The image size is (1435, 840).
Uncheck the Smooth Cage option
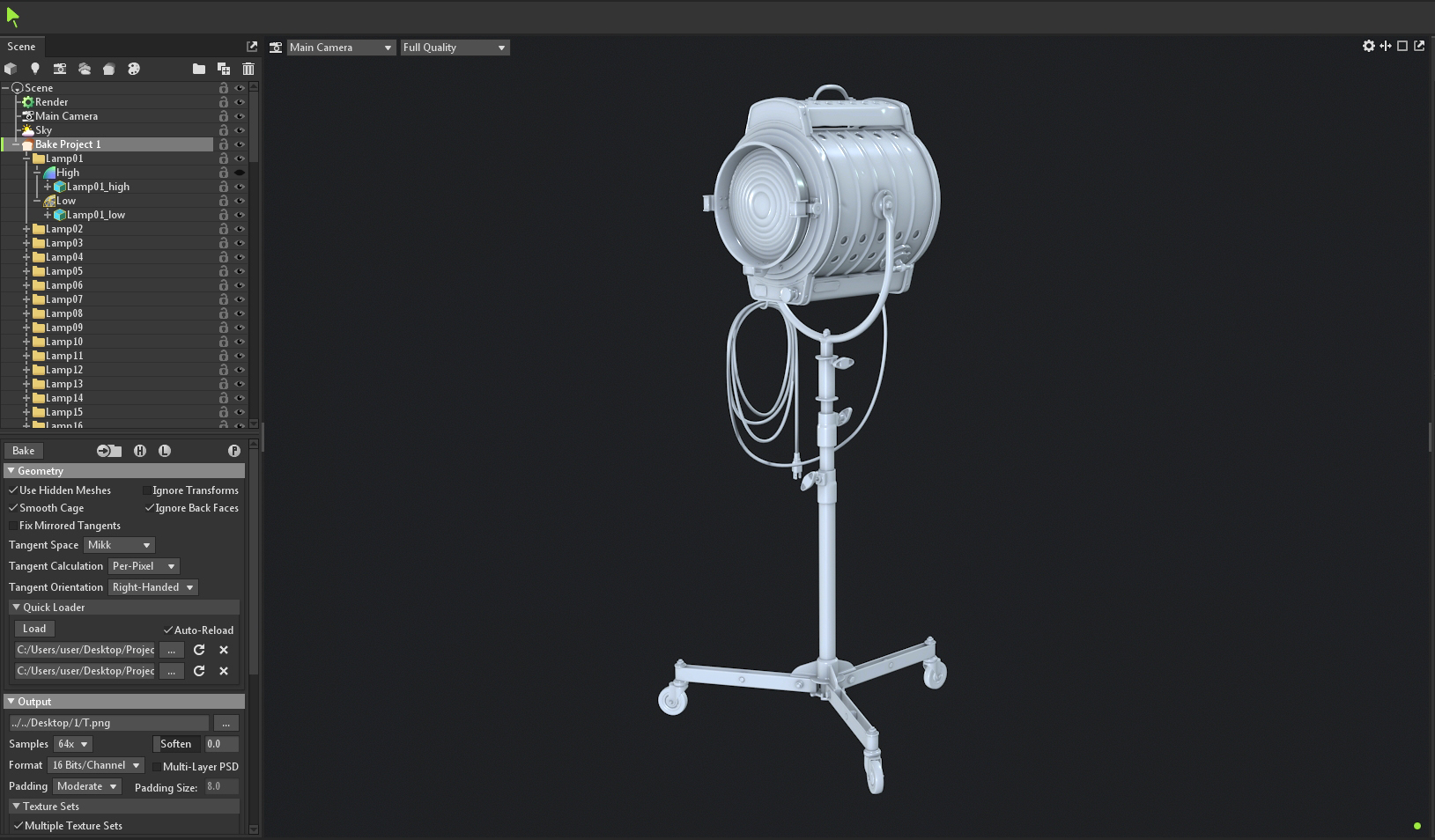pyautogui.click(x=13, y=508)
